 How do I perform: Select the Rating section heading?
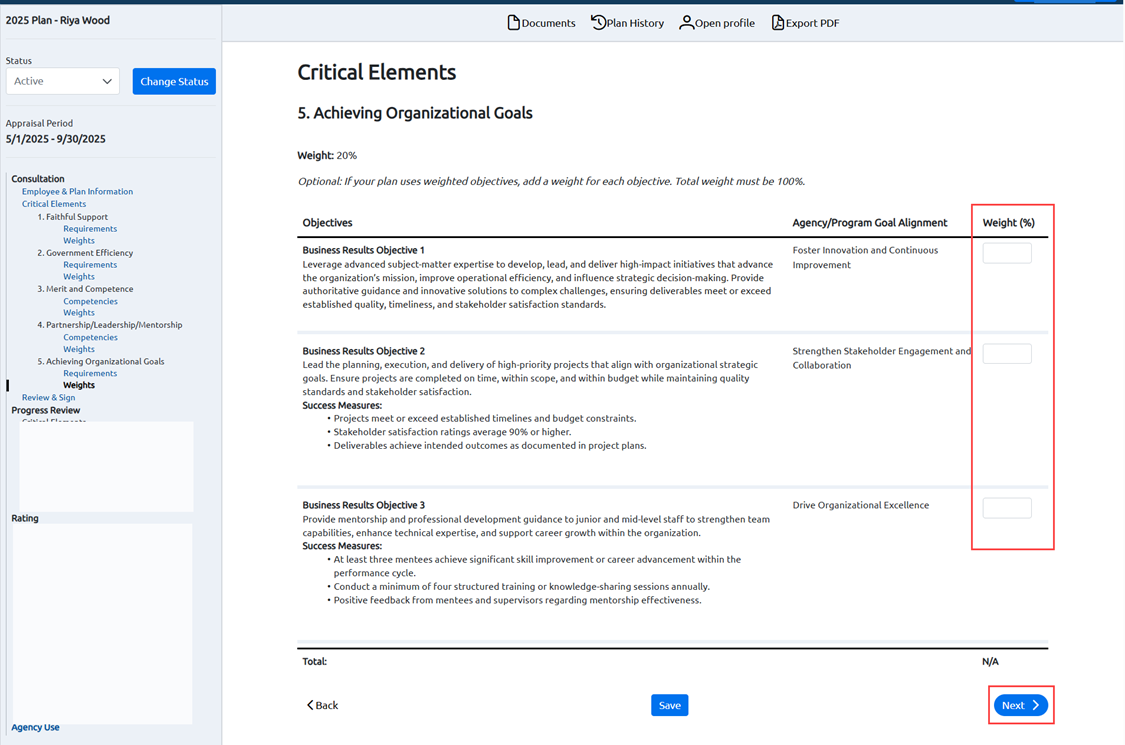[25, 518]
